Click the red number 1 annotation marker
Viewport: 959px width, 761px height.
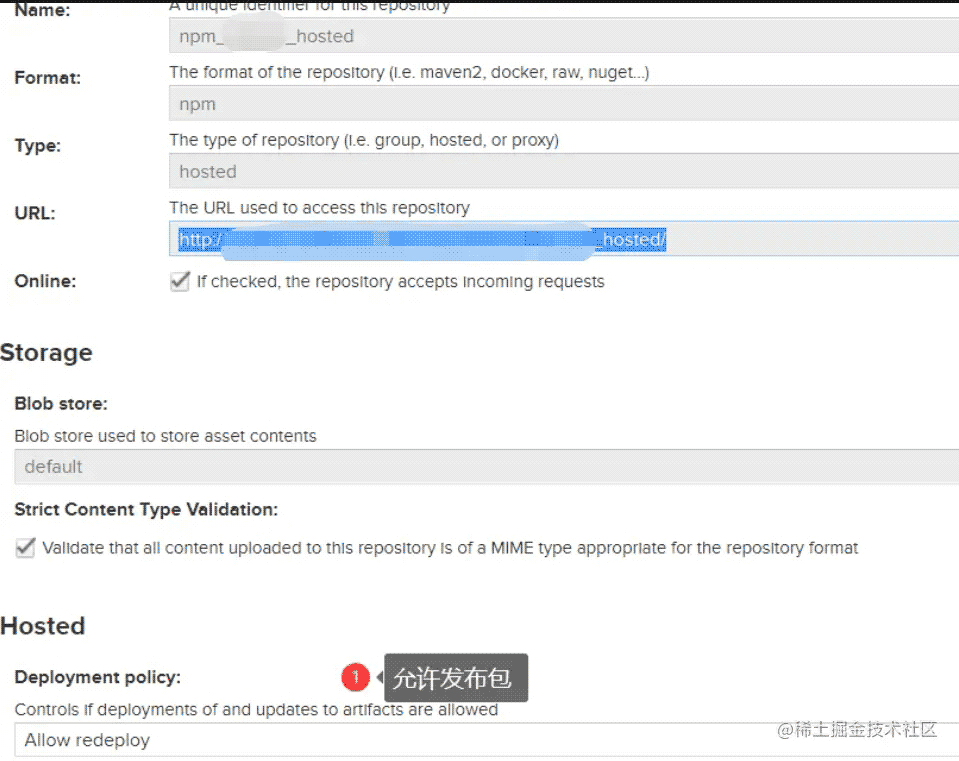(355, 677)
